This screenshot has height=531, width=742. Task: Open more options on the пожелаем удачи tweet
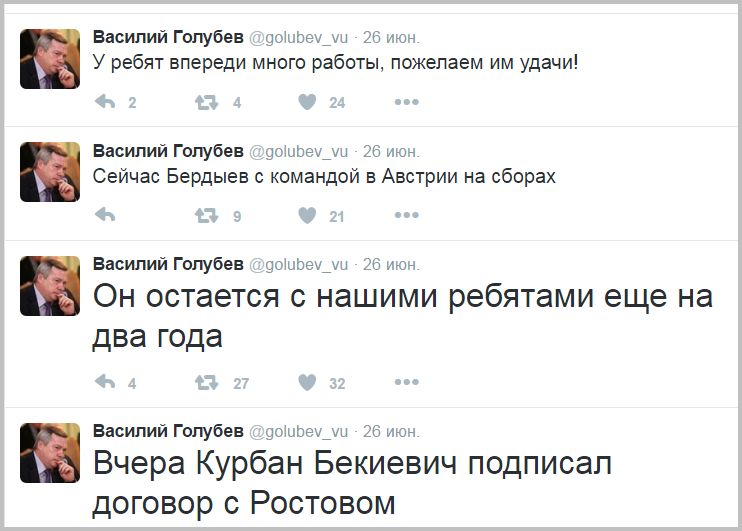[406, 102]
